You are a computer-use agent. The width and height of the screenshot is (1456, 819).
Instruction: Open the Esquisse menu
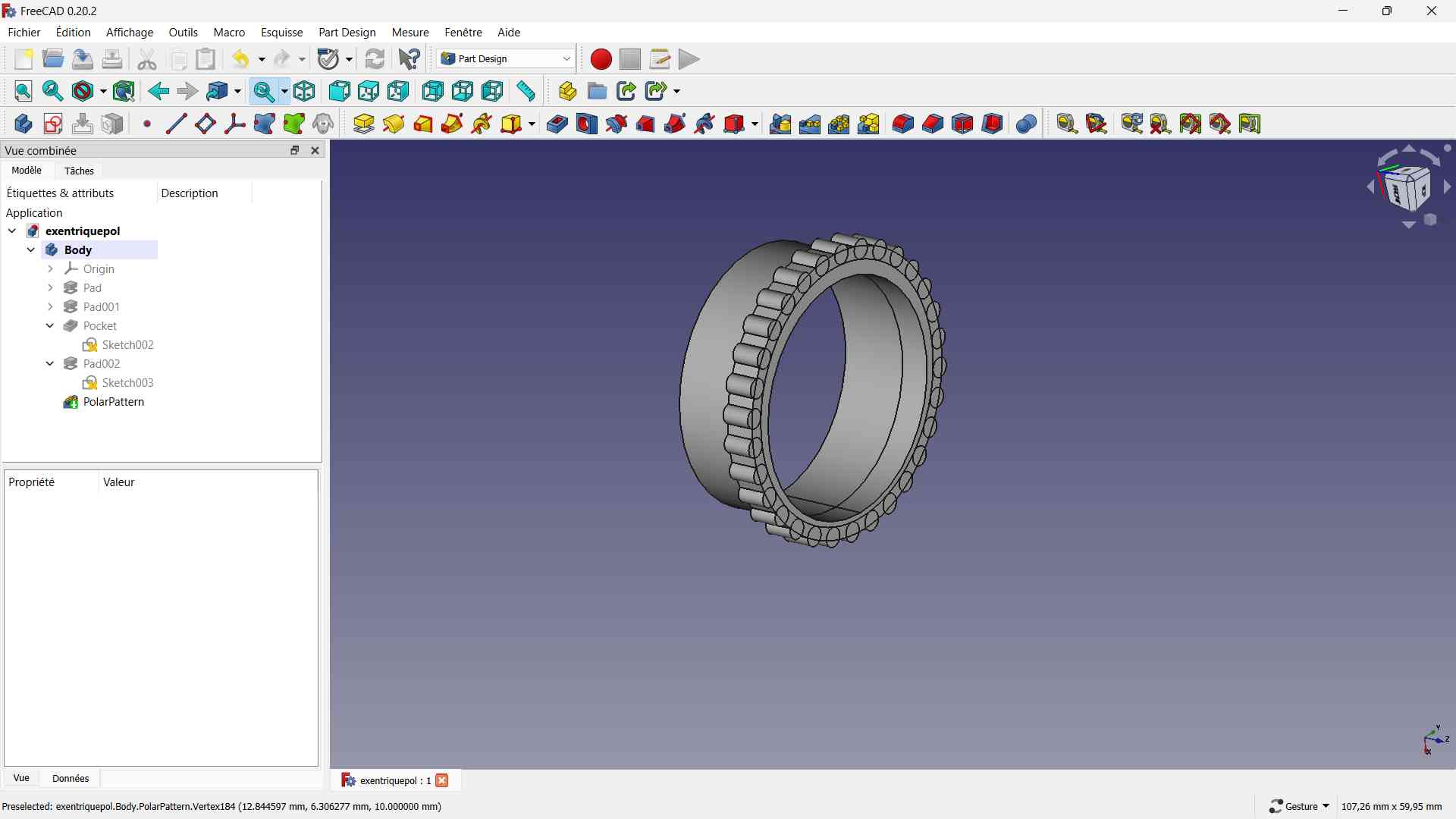point(281,33)
